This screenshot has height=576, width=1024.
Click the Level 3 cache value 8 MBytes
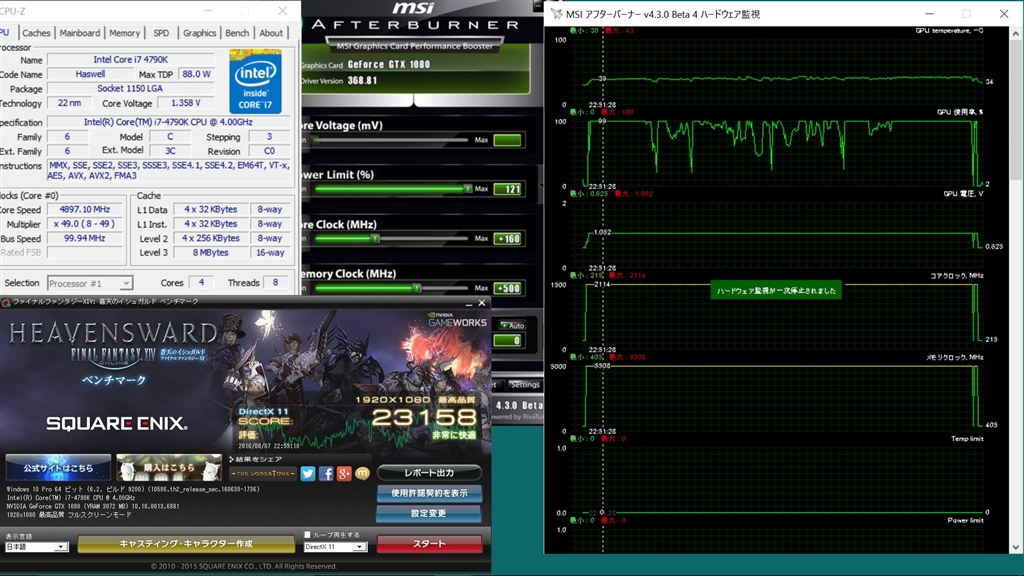click(x=210, y=253)
